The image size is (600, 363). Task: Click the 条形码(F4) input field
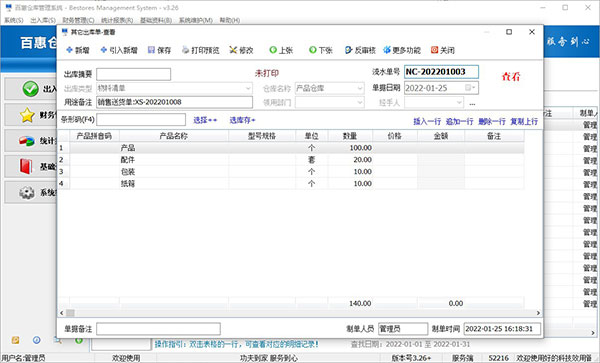141,120
